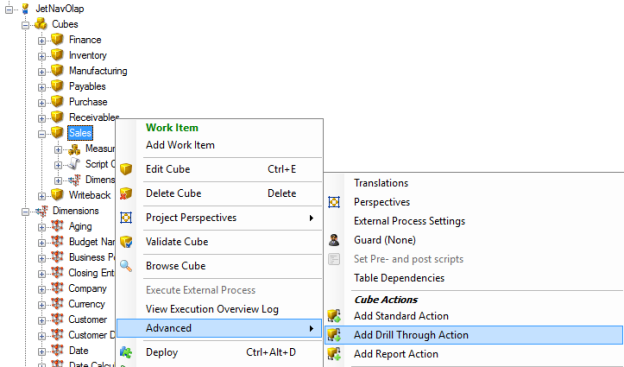
Task: Click the Edit Cube icon
Action: click(x=126, y=169)
